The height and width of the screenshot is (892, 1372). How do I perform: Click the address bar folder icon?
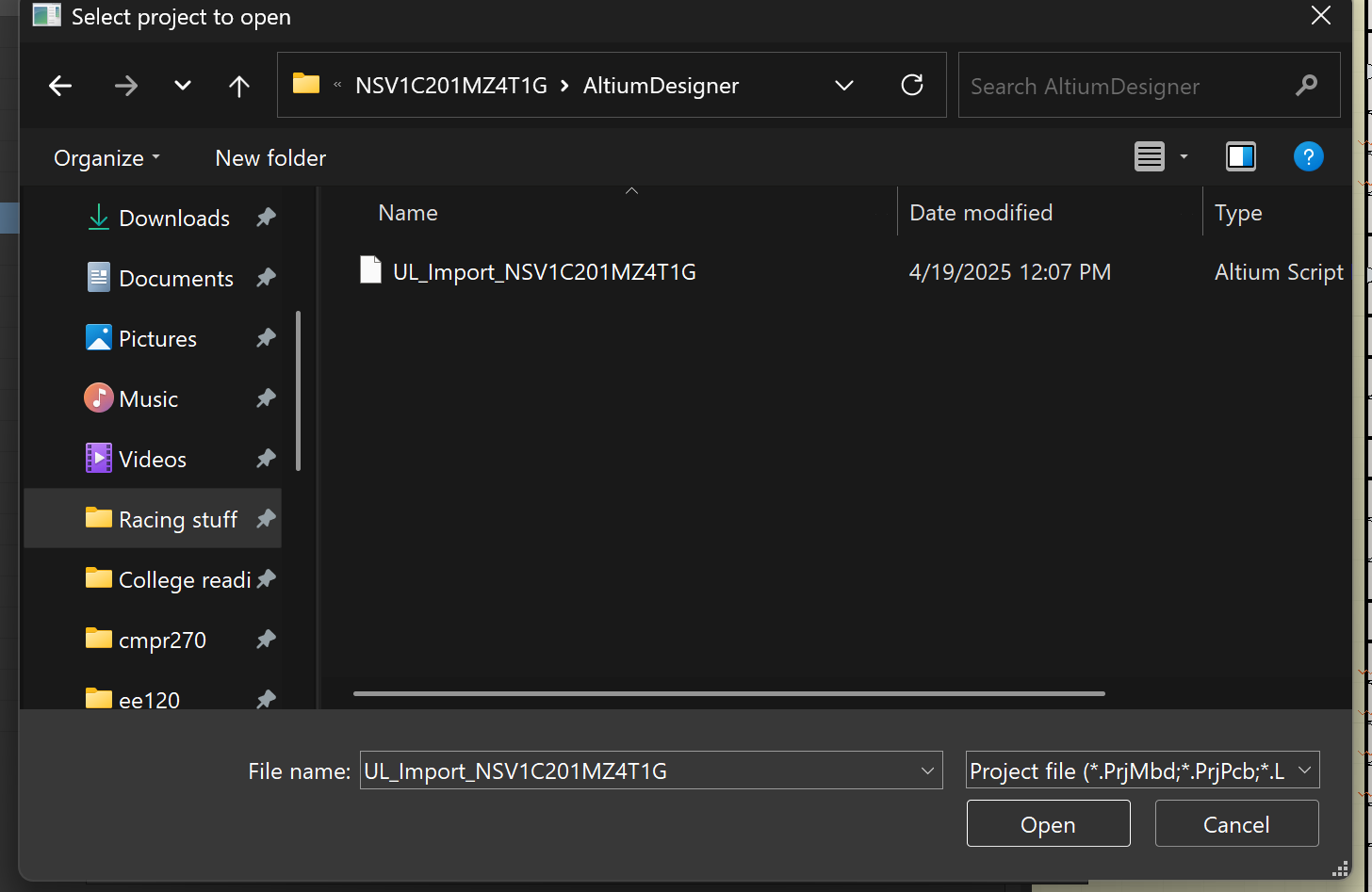click(x=306, y=84)
